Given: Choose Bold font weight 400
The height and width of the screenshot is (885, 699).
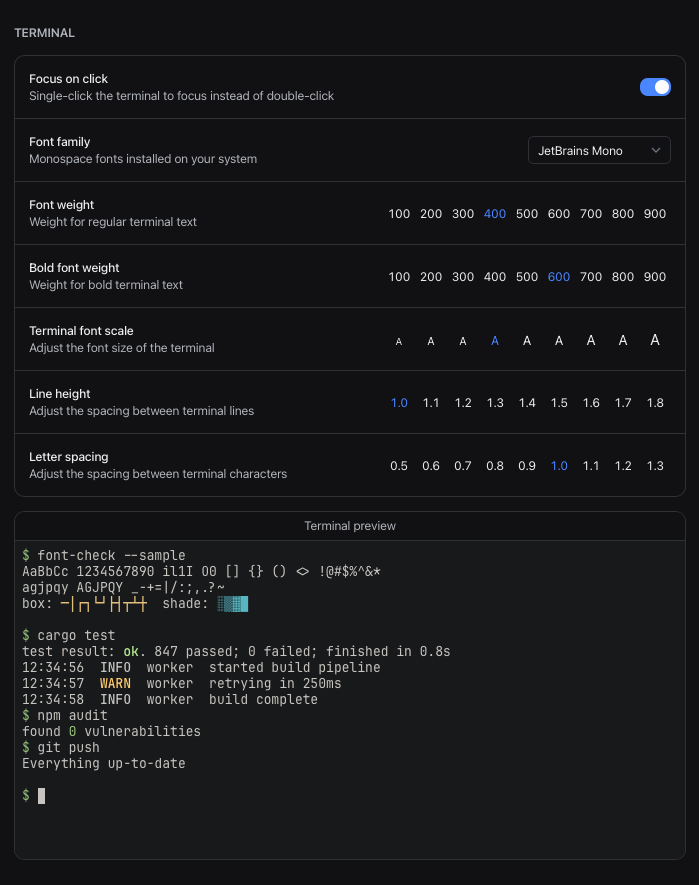Looking at the screenshot, I should coord(495,277).
